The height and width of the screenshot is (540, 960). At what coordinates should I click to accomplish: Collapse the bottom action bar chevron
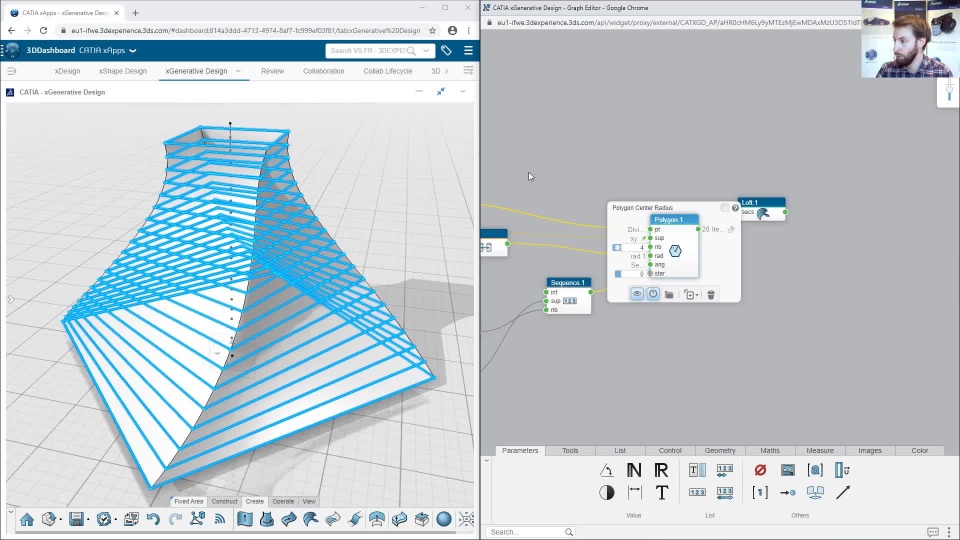[10, 511]
